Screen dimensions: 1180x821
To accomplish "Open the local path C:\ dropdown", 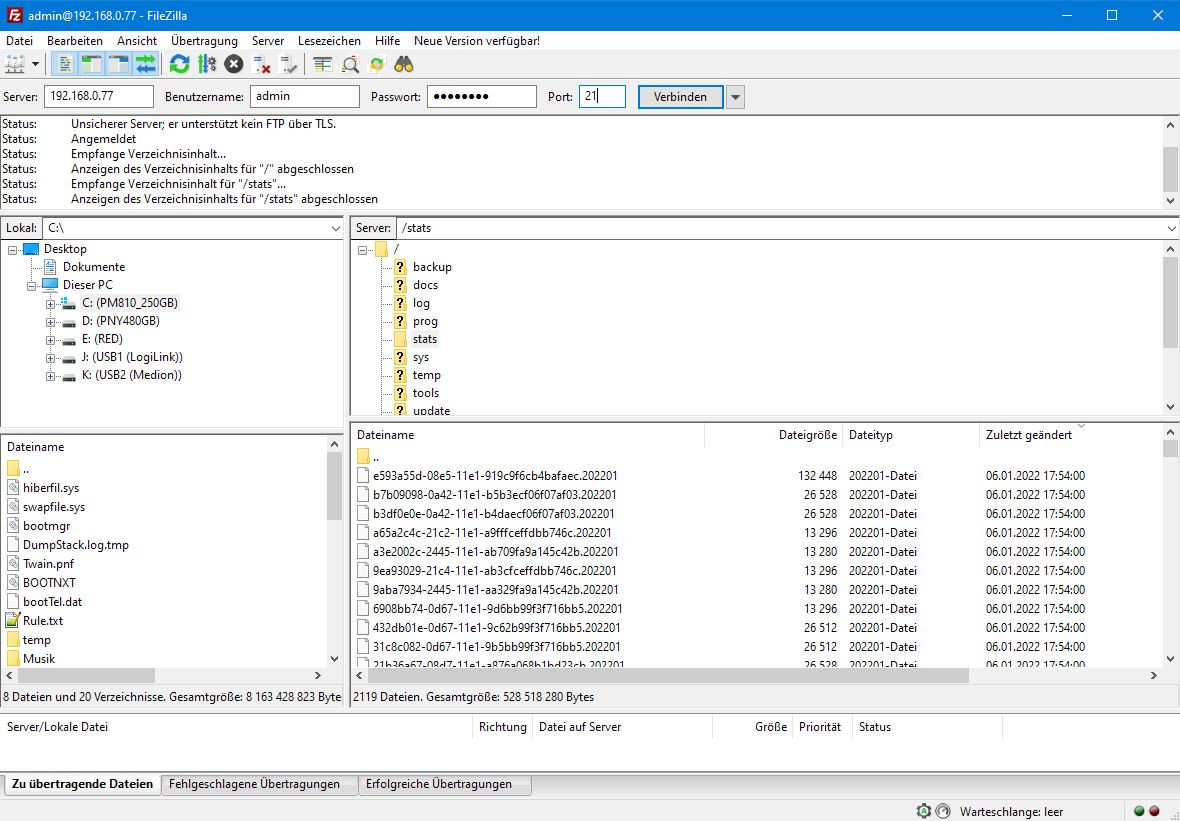I will coord(335,228).
